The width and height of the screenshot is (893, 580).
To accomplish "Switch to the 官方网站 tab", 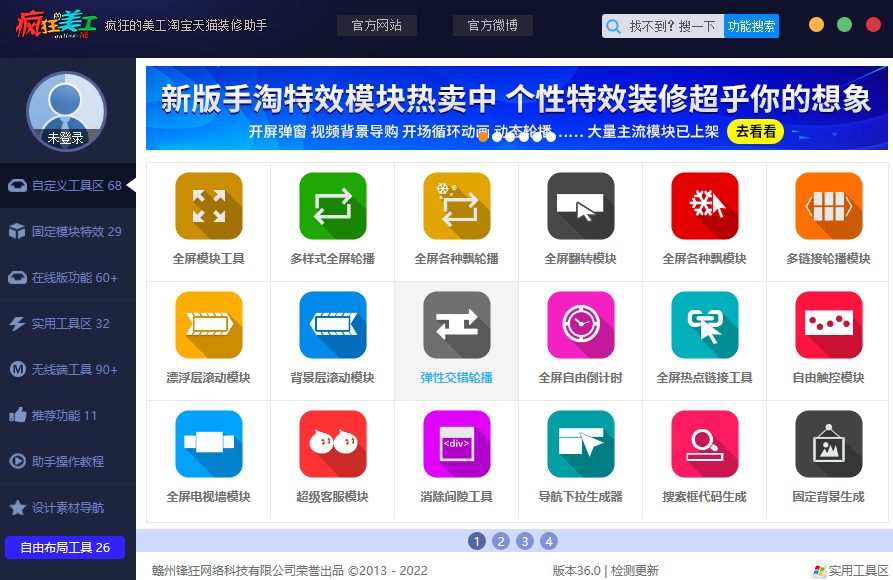I will (x=378, y=25).
